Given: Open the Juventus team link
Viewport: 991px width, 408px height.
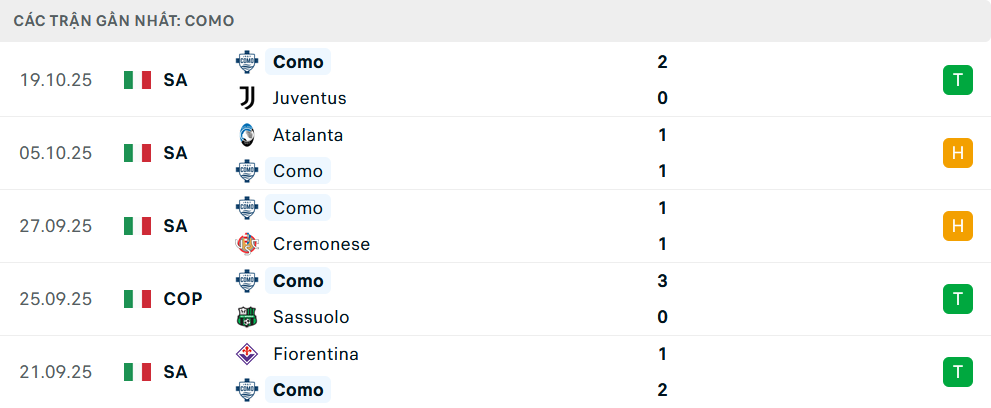Looking at the screenshot, I should (x=309, y=98).
